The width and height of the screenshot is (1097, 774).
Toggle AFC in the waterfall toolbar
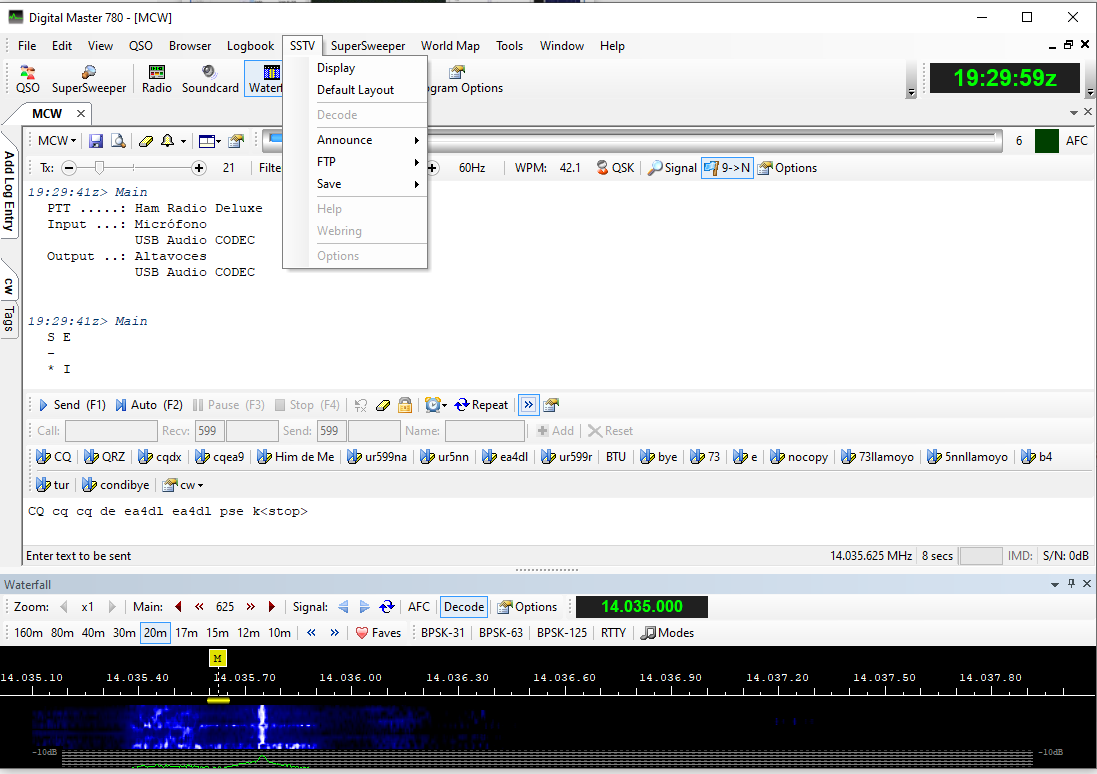(418, 607)
